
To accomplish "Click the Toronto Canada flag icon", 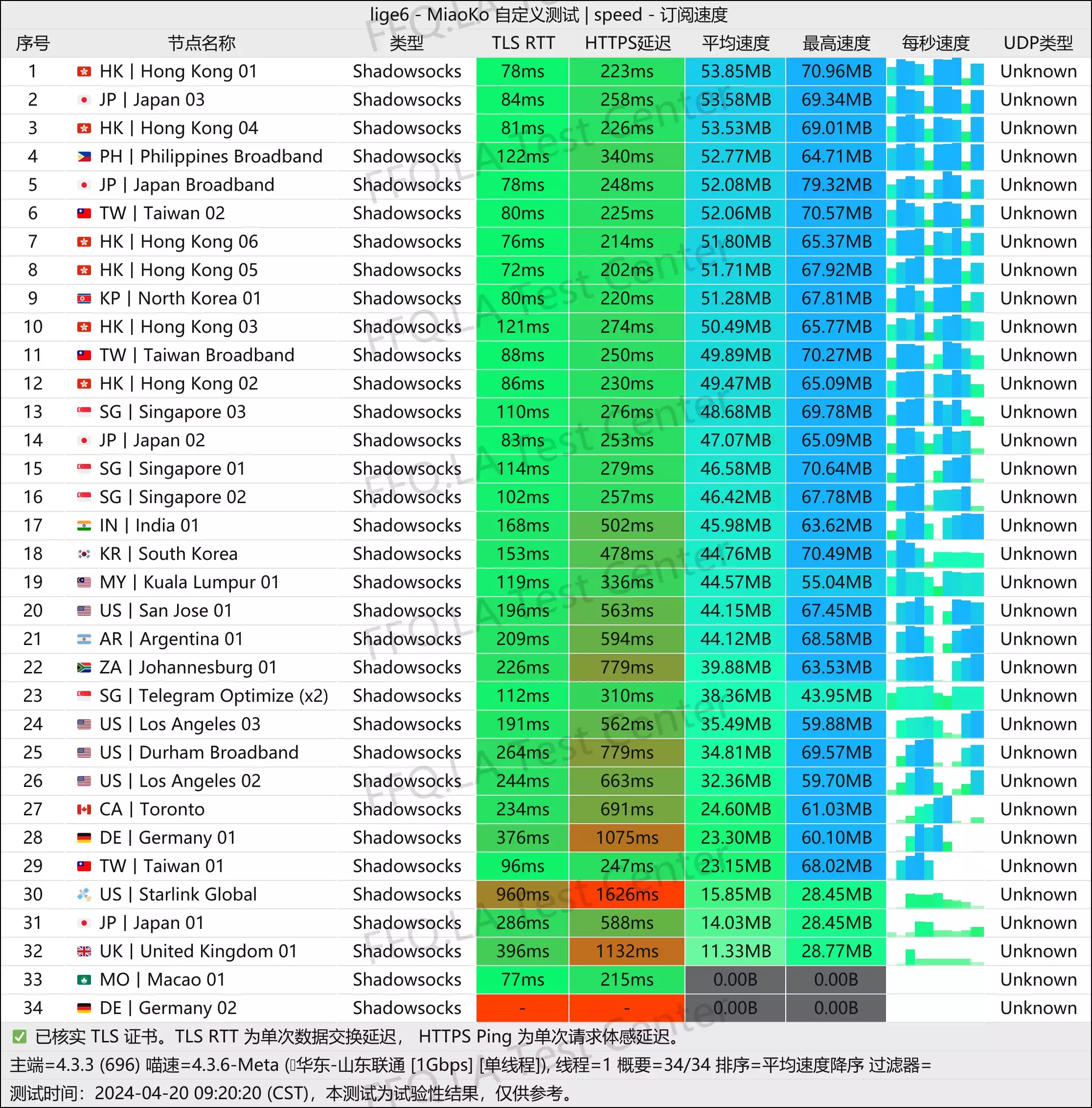I will pyautogui.click(x=84, y=810).
